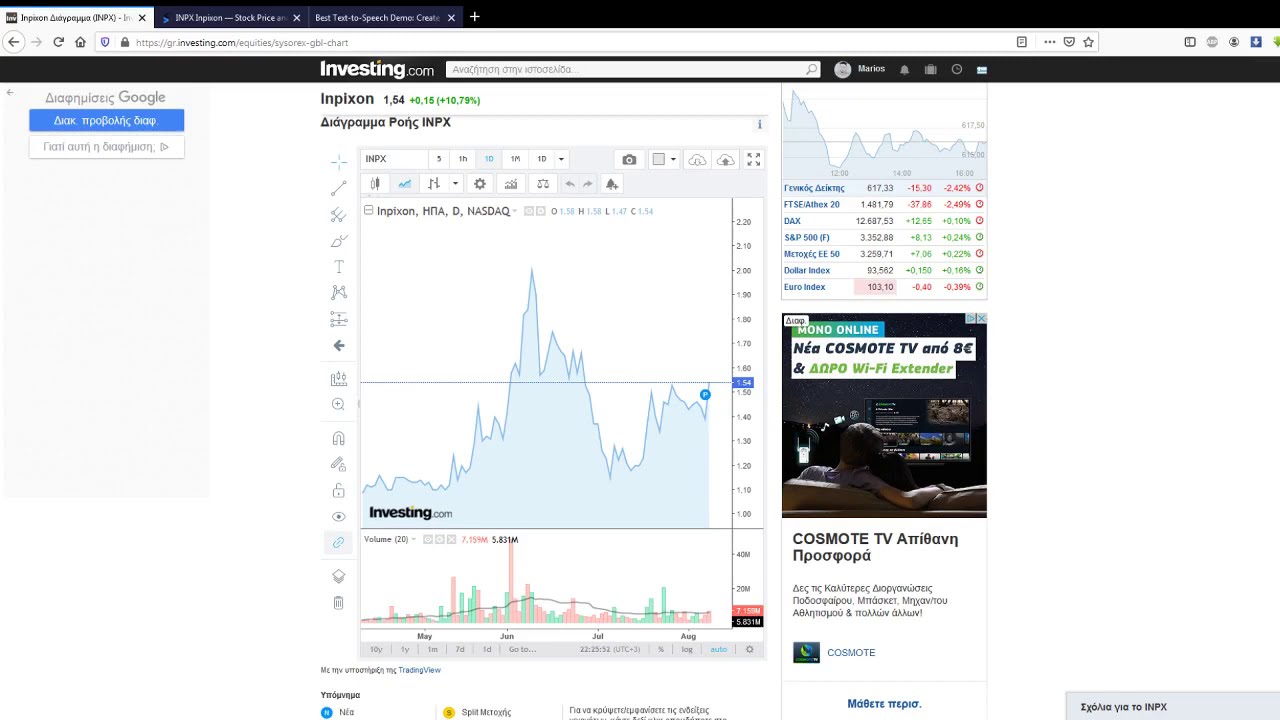Expand the chart style dropdown arrow
Image resolution: width=1280 pixels, height=720 pixels.
(455, 184)
